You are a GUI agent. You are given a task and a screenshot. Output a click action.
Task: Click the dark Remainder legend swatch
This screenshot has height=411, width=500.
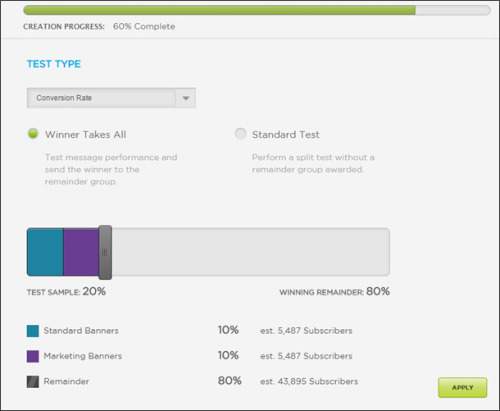(x=33, y=382)
